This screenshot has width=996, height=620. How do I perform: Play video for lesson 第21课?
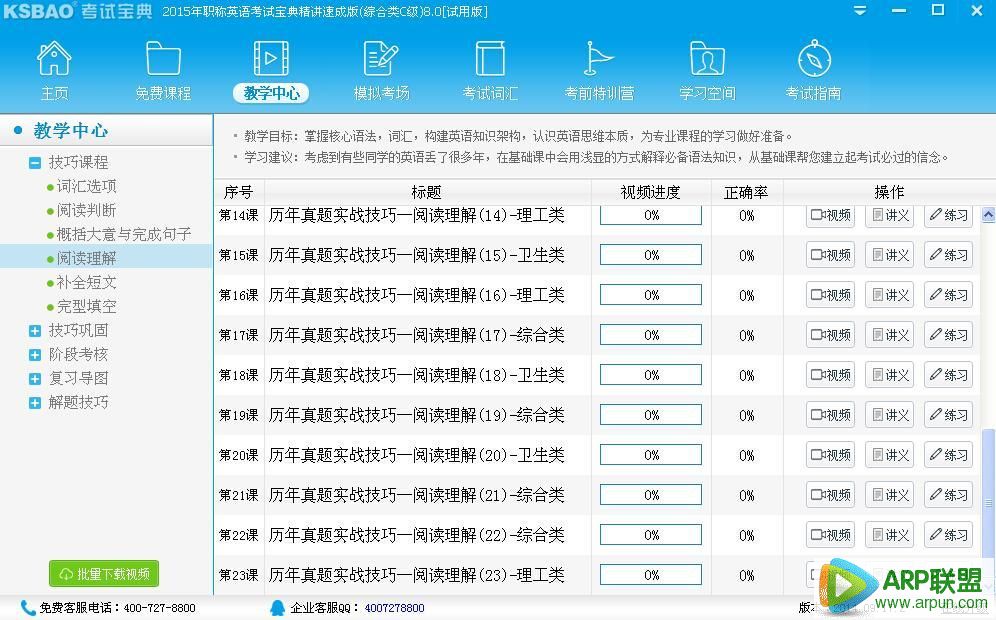click(x=830, y=495)
